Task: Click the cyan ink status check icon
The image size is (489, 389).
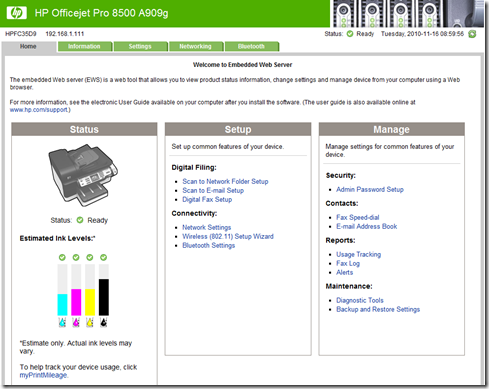Action: 62,257
